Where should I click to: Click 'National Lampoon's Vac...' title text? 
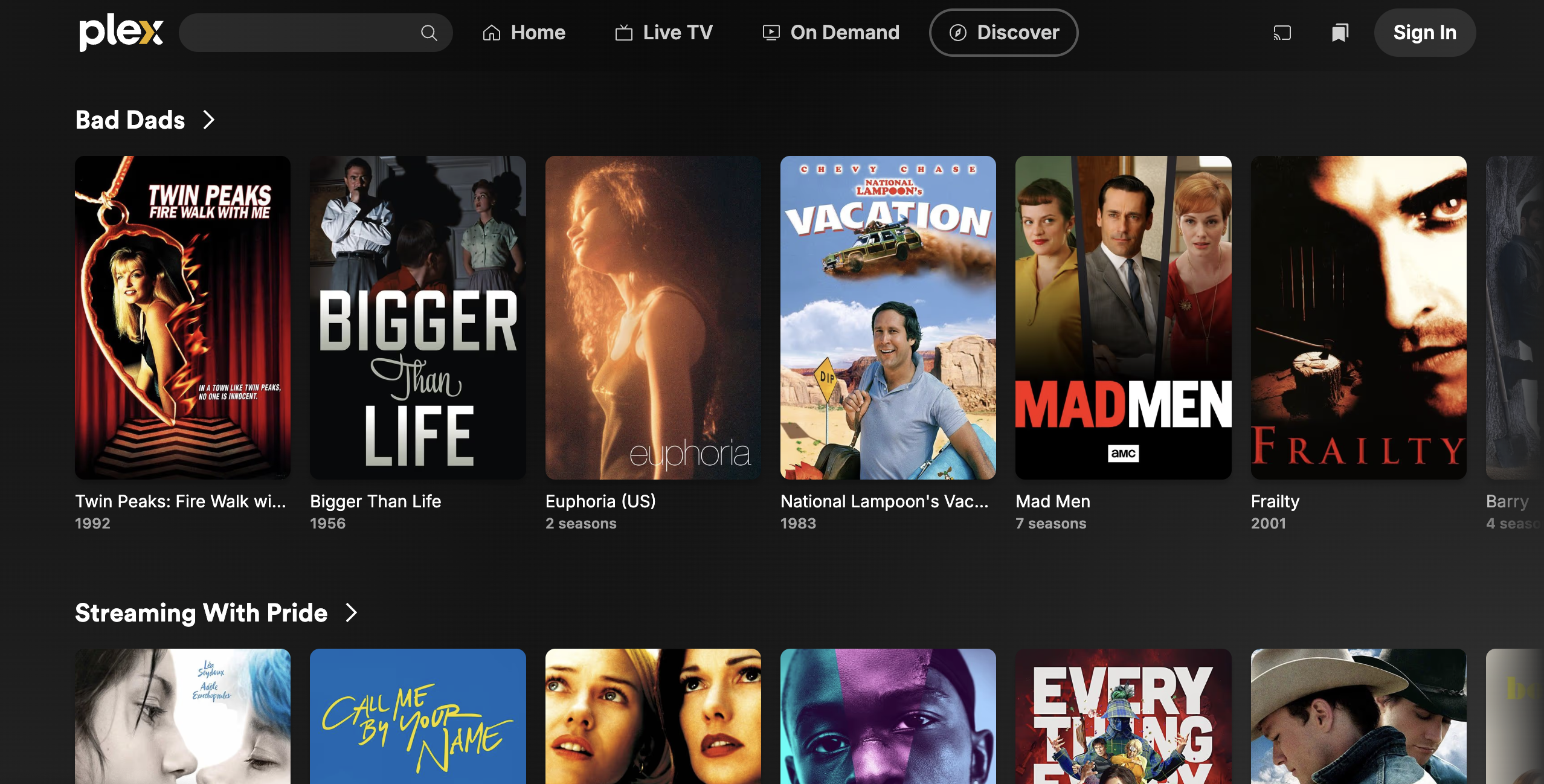[884, 501]
